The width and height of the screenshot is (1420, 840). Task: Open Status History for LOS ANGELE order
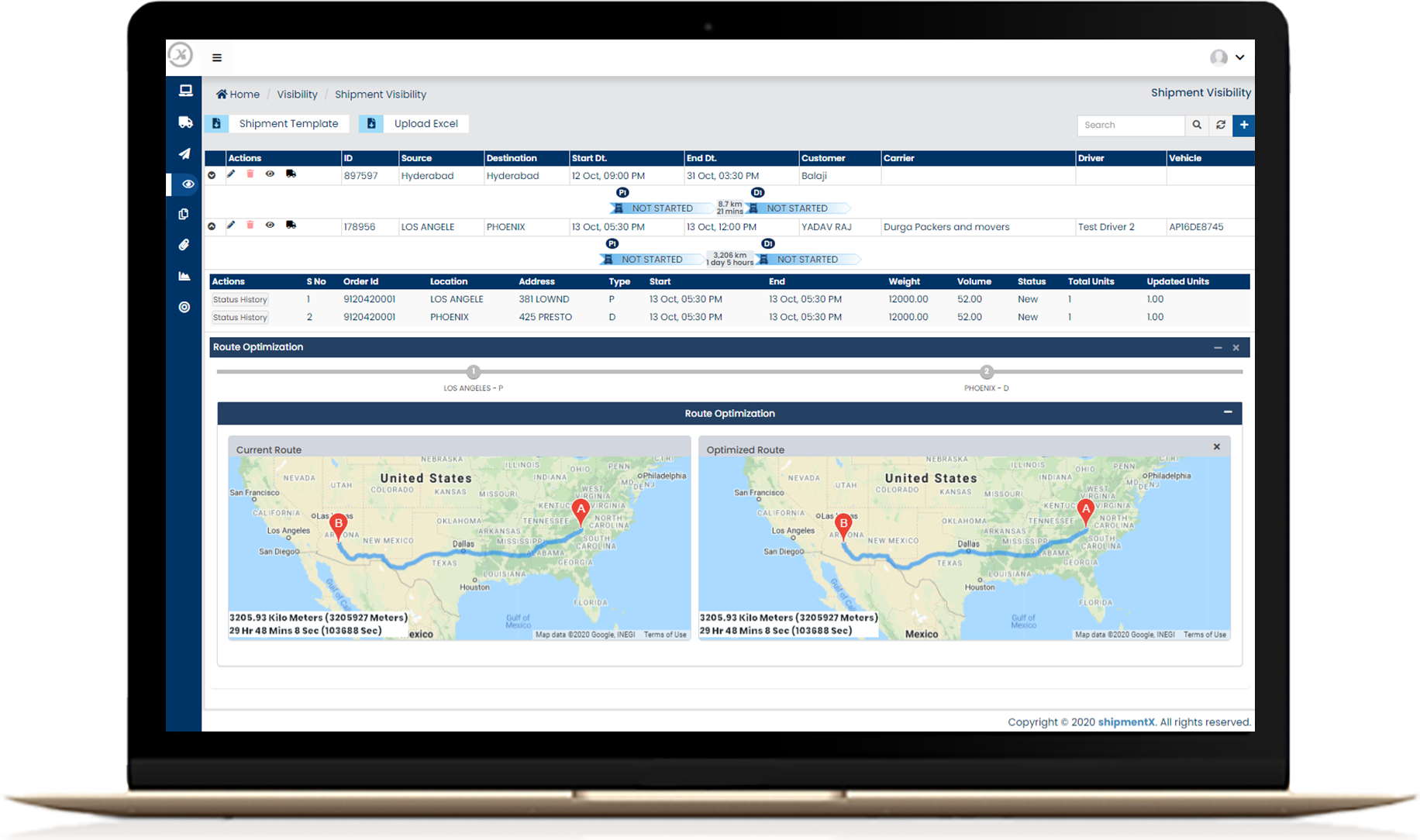point(240,300)
